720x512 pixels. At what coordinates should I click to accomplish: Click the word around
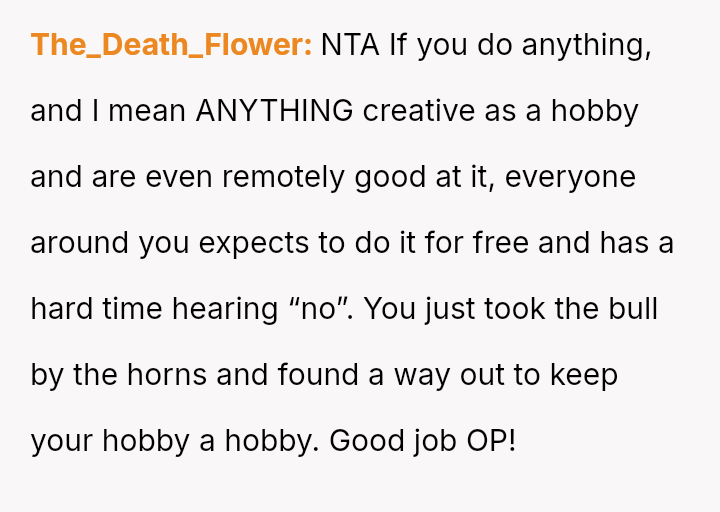point(80,243)
